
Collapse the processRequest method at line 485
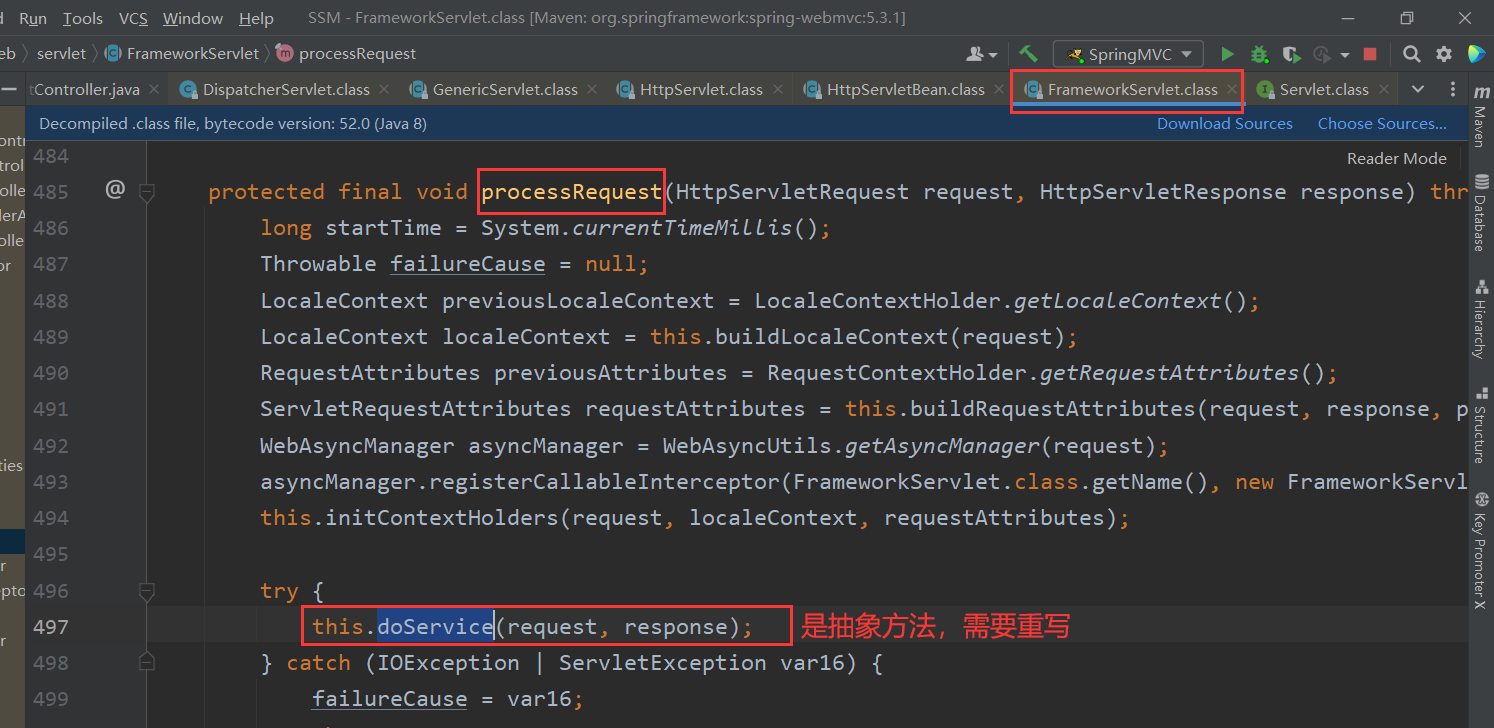(x=147, y=192)
